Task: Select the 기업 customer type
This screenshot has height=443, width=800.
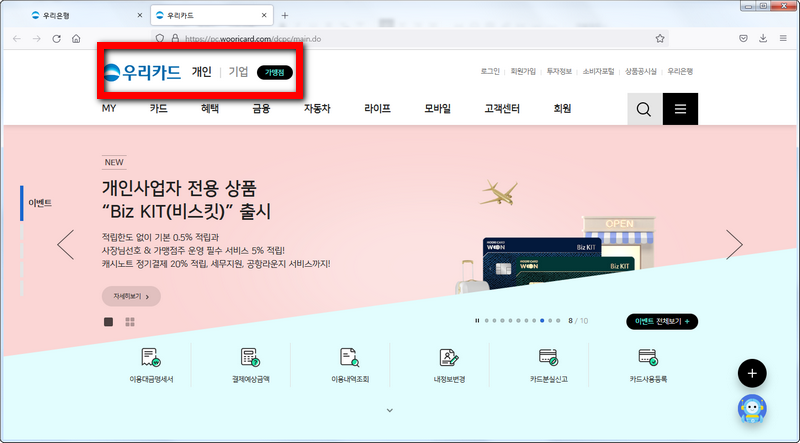Action: click(x=238, y=72)
